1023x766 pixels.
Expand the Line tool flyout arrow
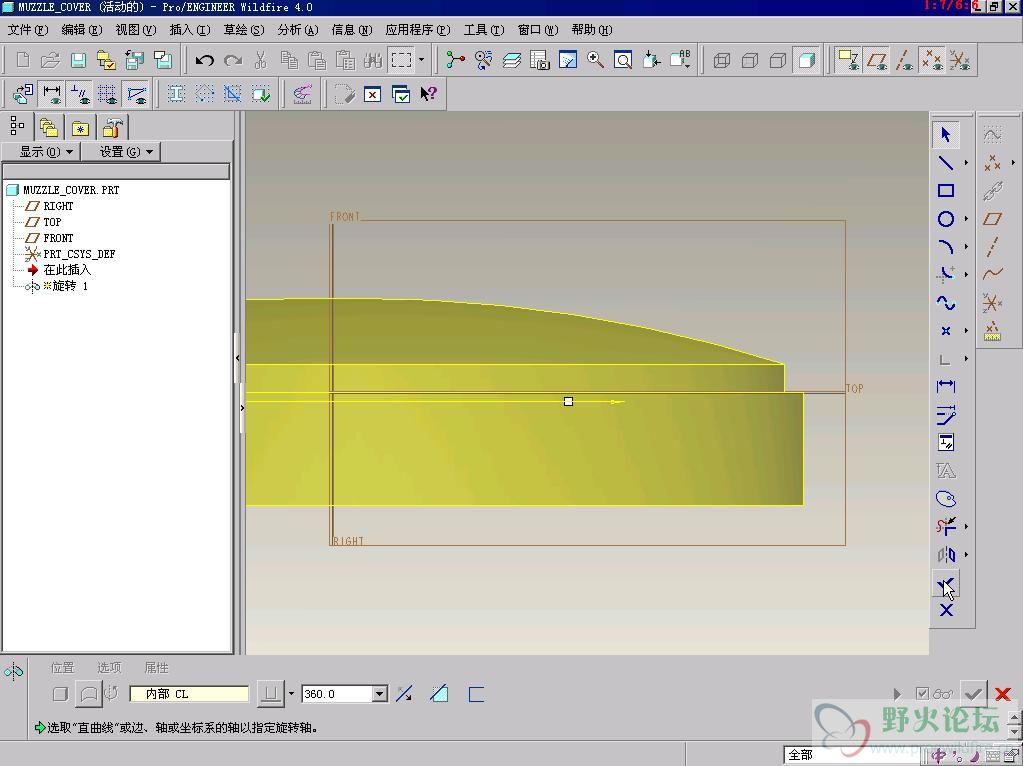(966, 163)
